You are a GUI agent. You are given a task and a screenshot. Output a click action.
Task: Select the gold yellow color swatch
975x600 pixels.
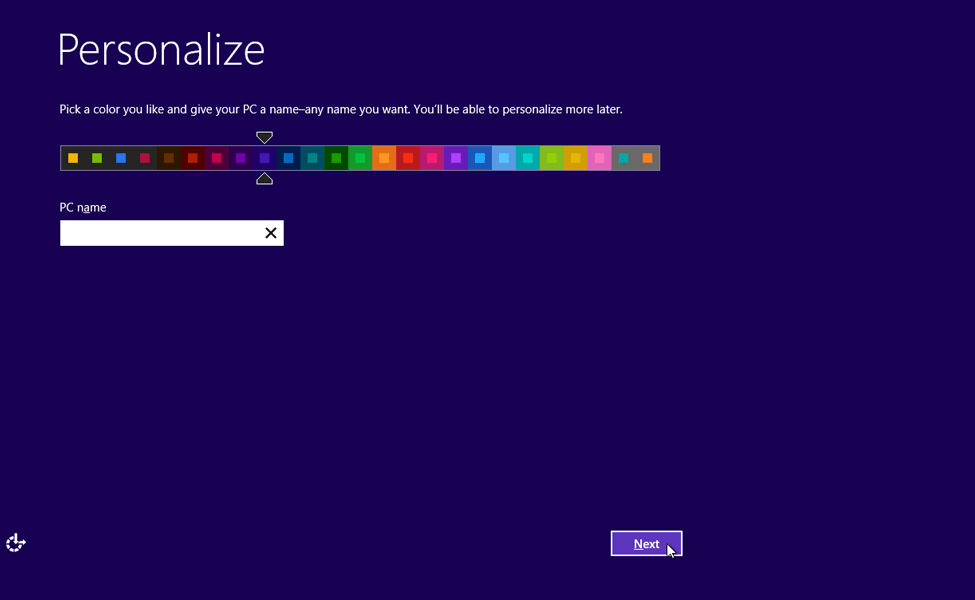[576, 158]
